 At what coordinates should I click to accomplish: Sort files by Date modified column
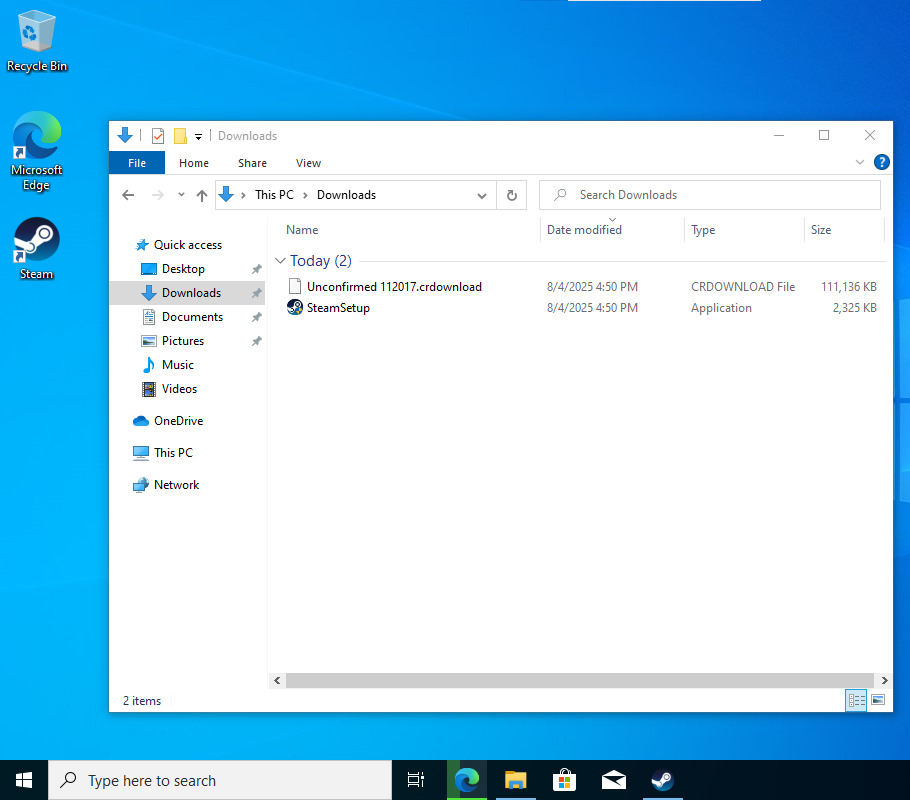(584, 230)
